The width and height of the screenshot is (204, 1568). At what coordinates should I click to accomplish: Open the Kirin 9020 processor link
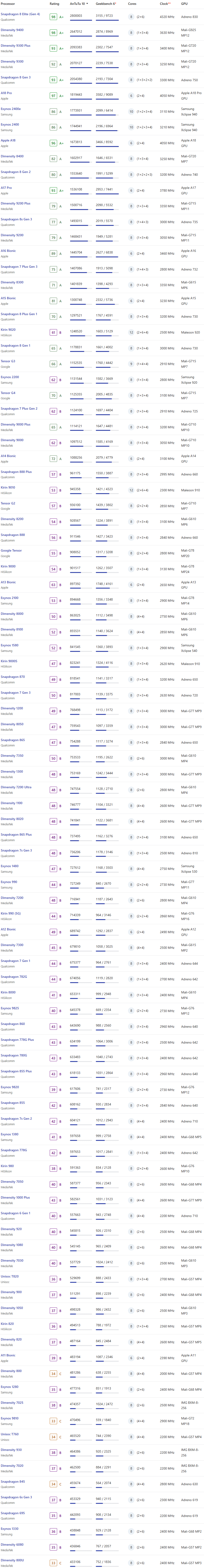pyautogui.click(x=8, y=330)
